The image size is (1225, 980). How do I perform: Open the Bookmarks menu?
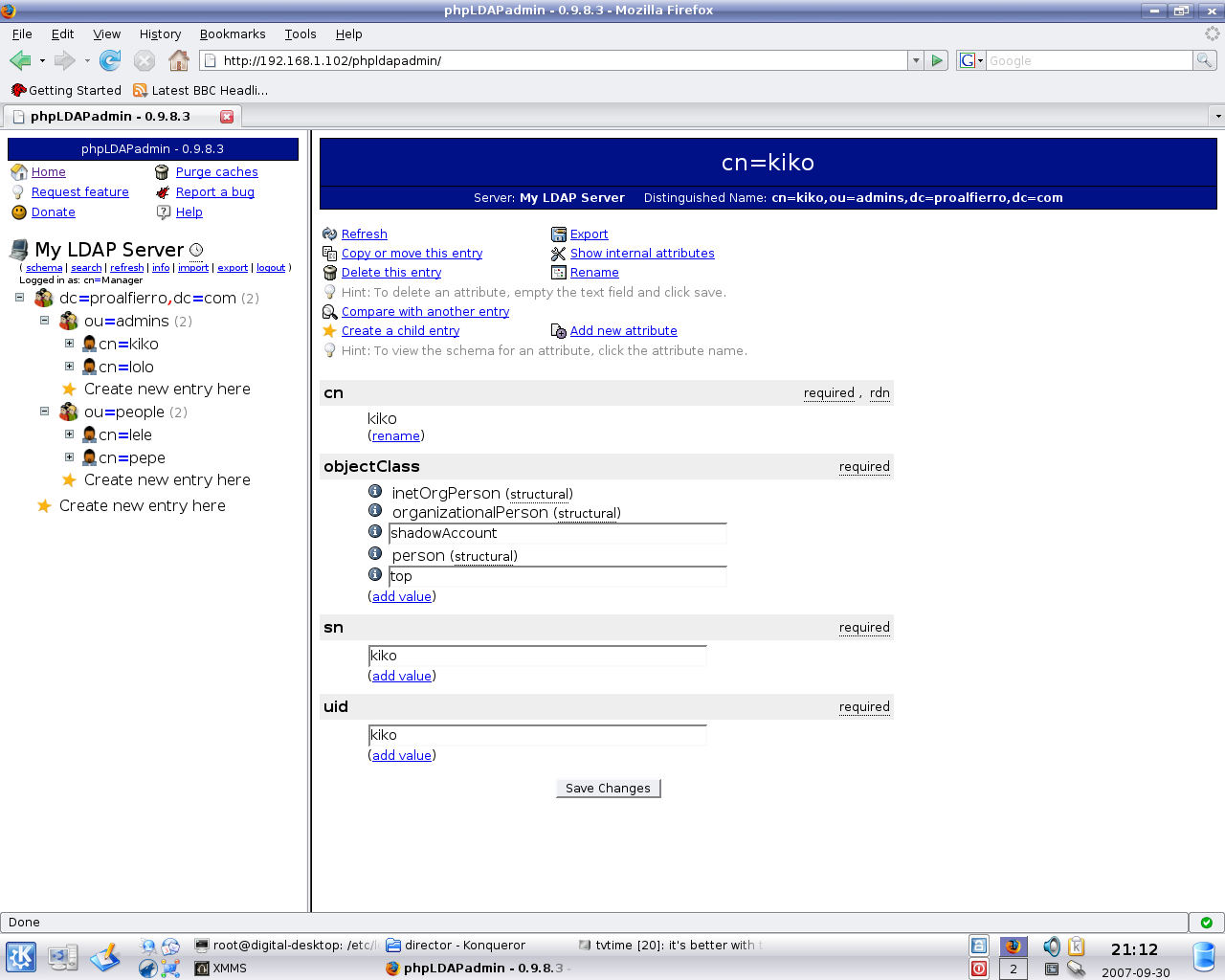click(x=233, y=34)
